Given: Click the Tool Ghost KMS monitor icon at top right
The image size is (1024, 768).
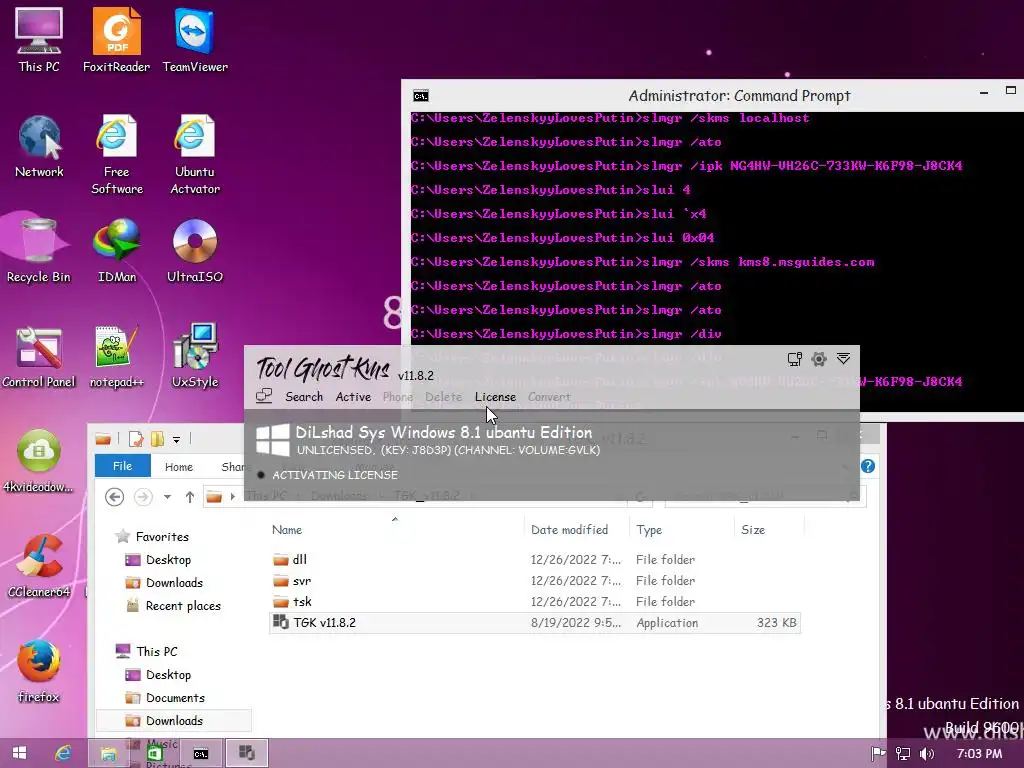Looking at the screenshot, I should [x=794, y=359].
